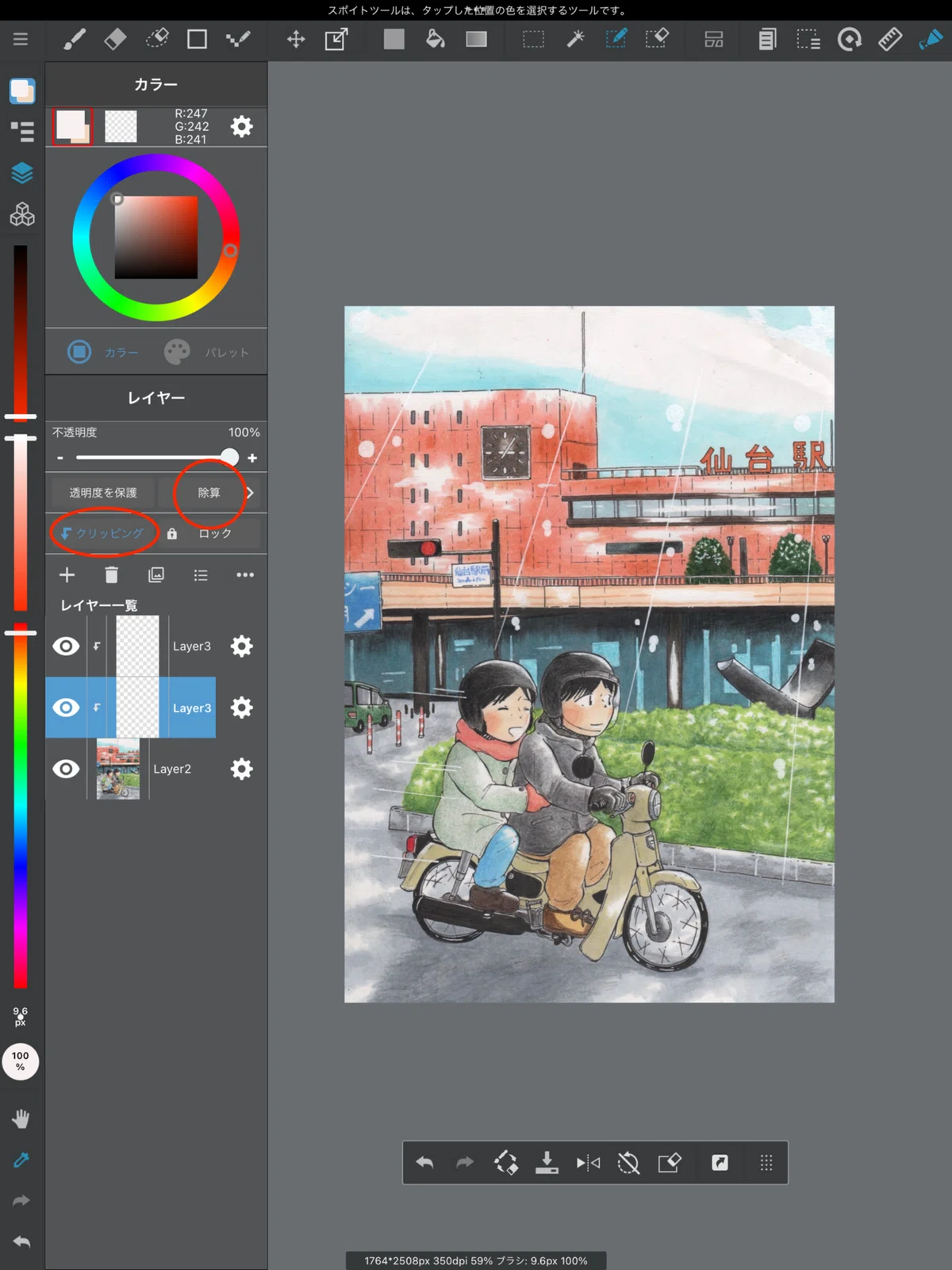Select the rectangular Selection tool
This screenshot has height=1270, width=952.
(534, 39)
